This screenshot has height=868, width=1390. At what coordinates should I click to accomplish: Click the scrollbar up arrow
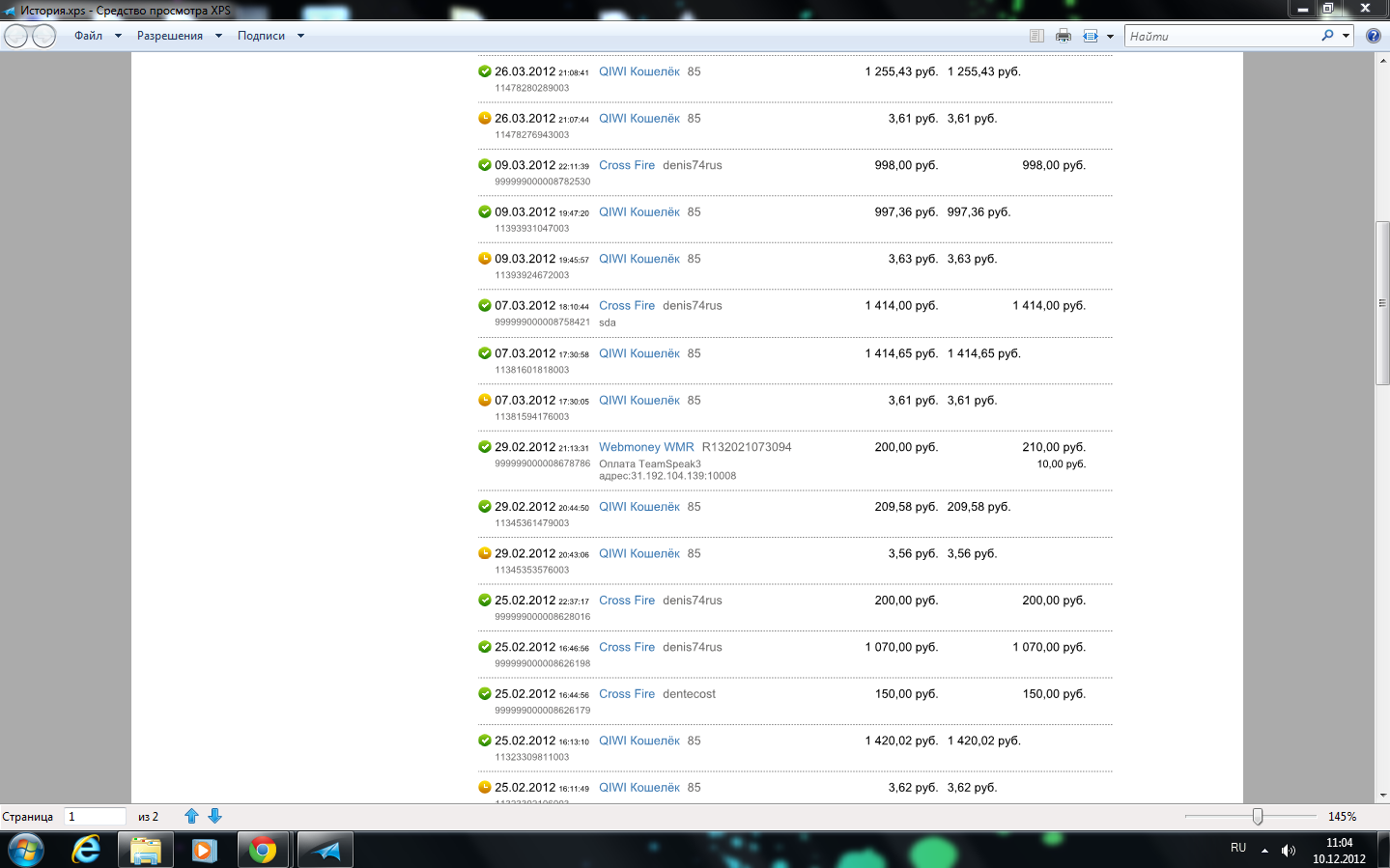1382,60
